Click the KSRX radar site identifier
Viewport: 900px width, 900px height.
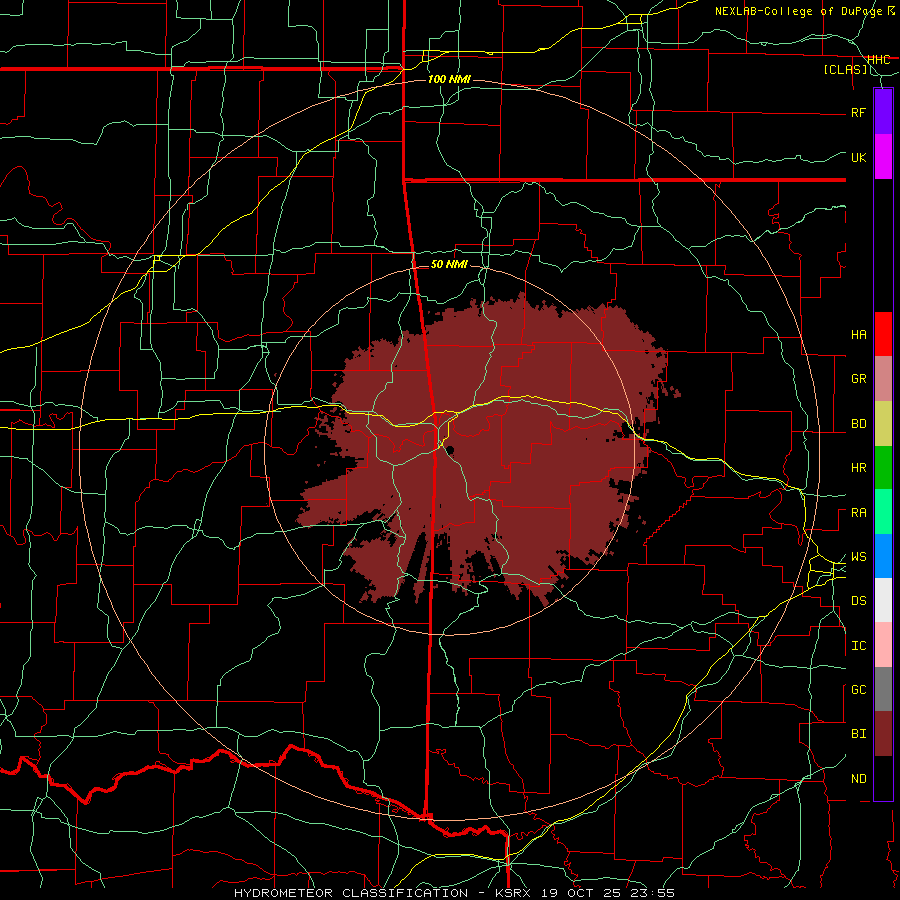(x=513, y=893)
